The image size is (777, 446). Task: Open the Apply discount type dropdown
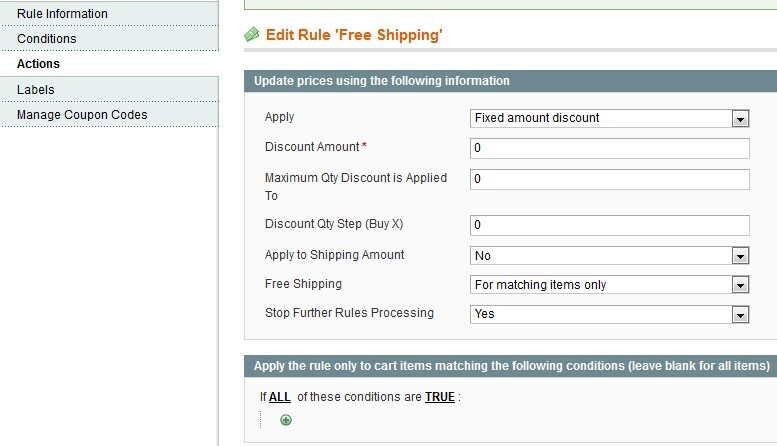click(x=609, y=118)
